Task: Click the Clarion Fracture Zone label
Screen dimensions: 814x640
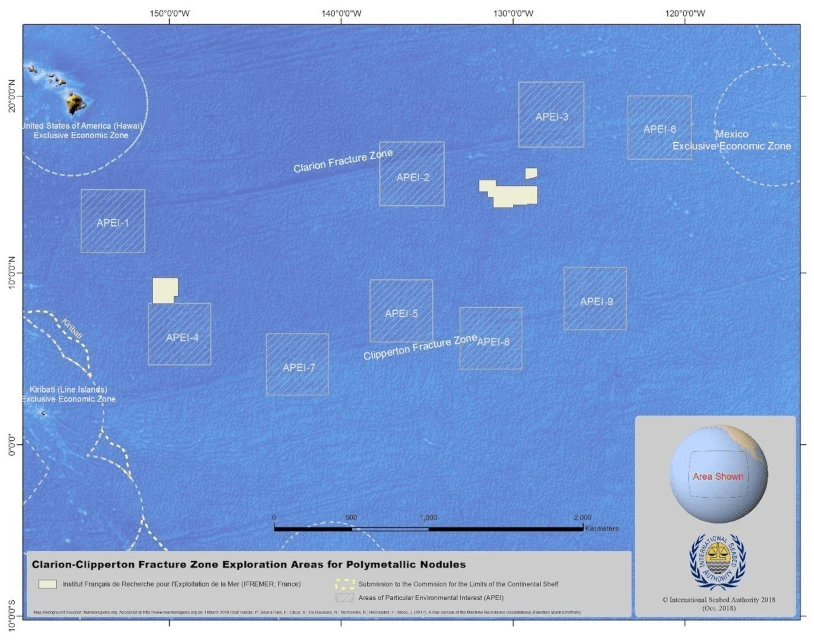Action: pyautogui.click(x=343, y=161)
